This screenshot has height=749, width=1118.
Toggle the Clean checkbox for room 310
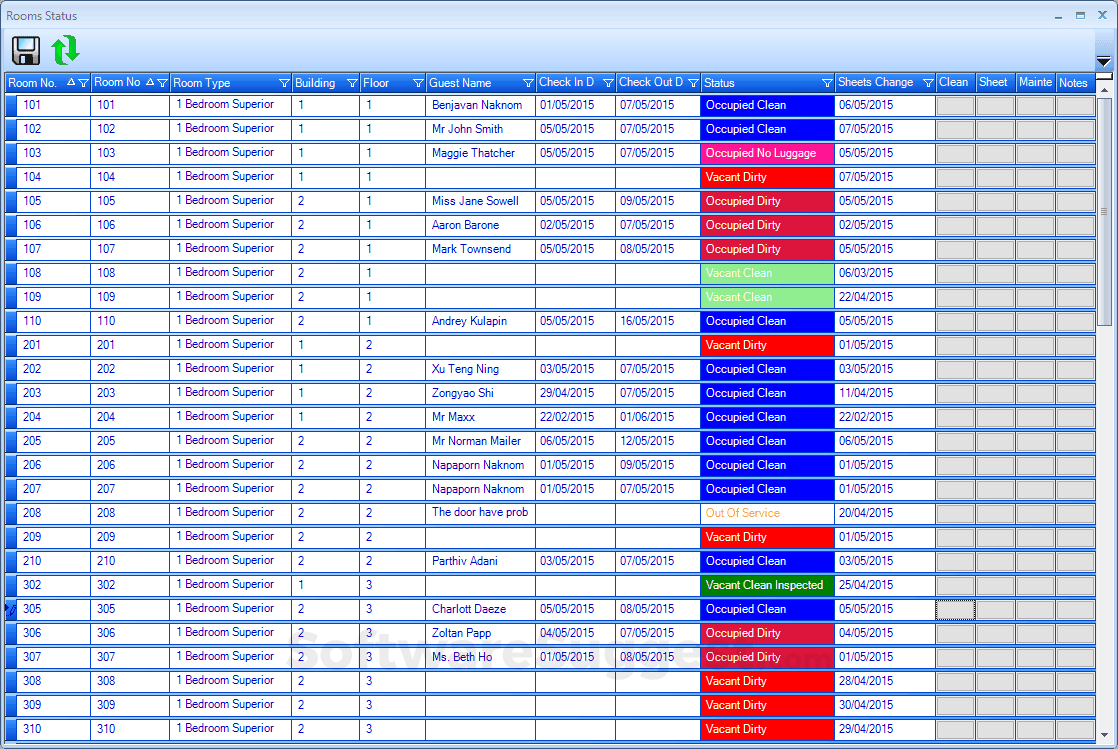[x=955, y=730]
